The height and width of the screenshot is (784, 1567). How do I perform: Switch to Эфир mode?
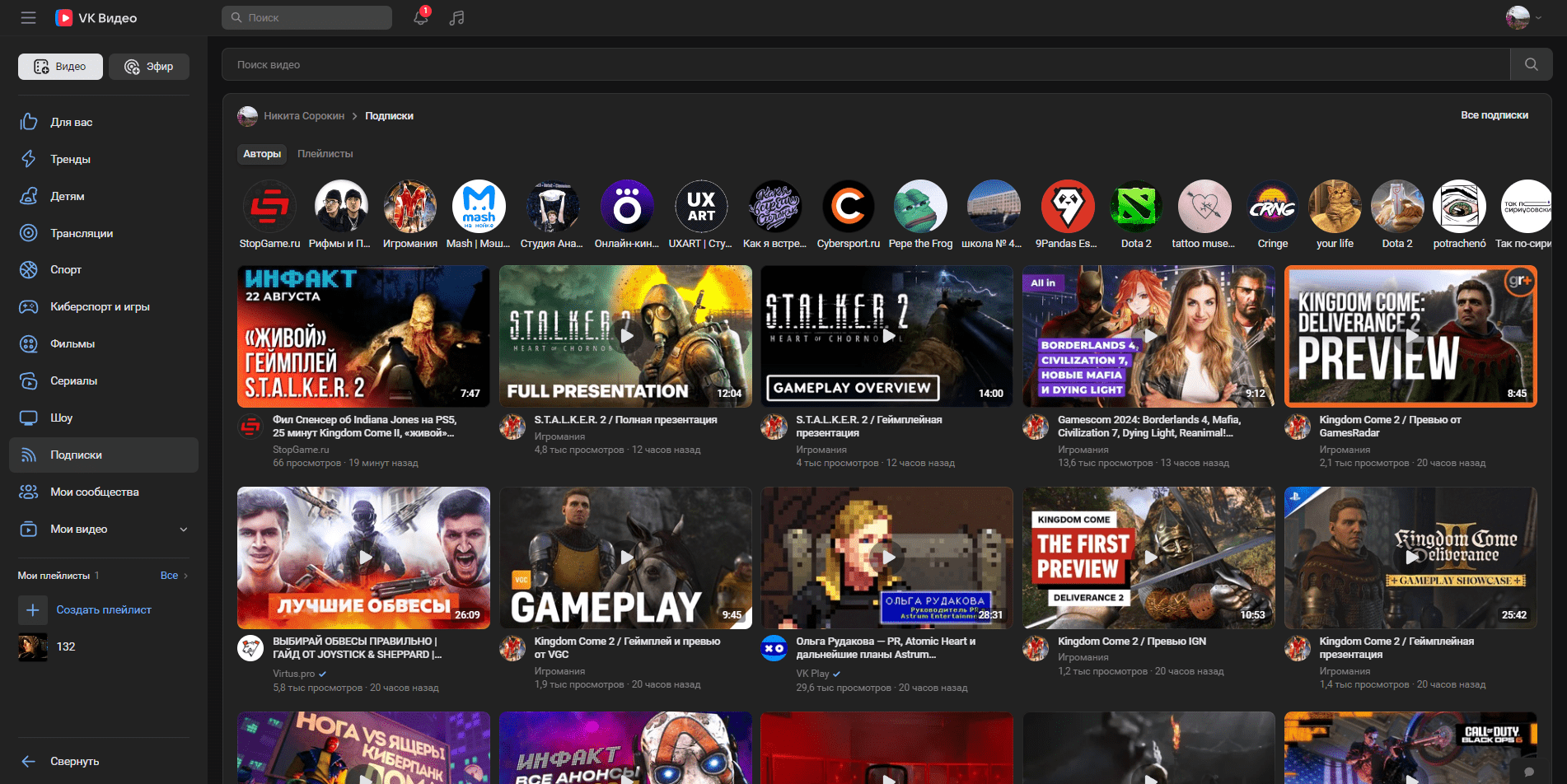(149, 67)
